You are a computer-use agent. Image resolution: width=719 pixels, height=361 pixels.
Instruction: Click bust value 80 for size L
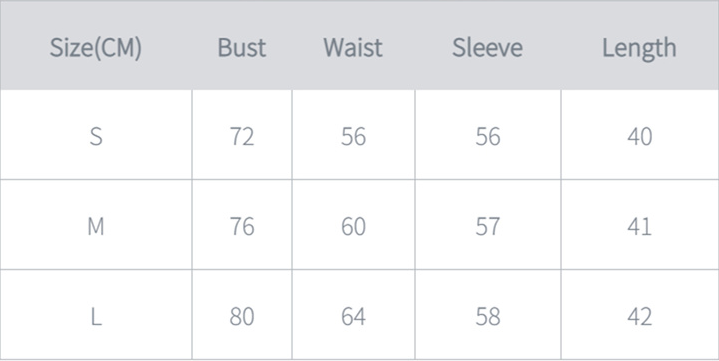pos(242,316)
